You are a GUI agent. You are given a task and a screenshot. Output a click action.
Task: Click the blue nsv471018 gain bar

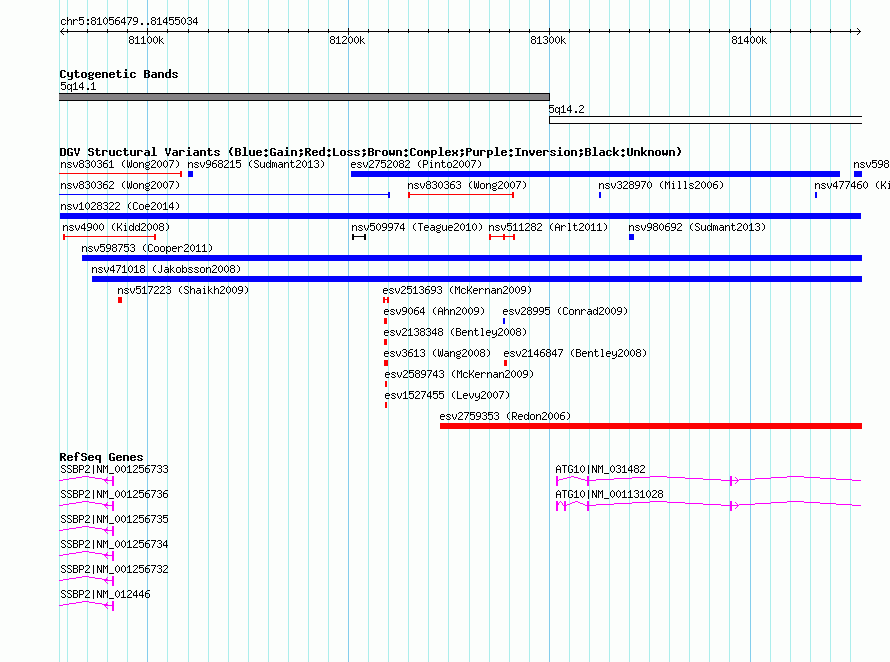click(x=477, y=279)
